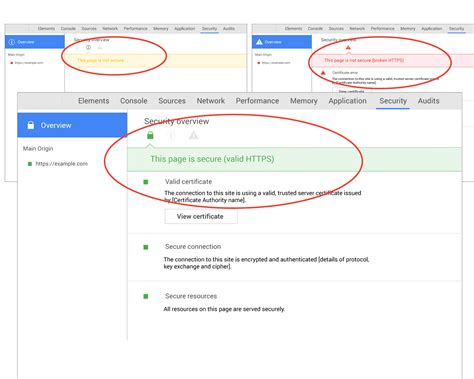
Task: Open Audits tab in top-left background window
Action: [x=229, y=29]
